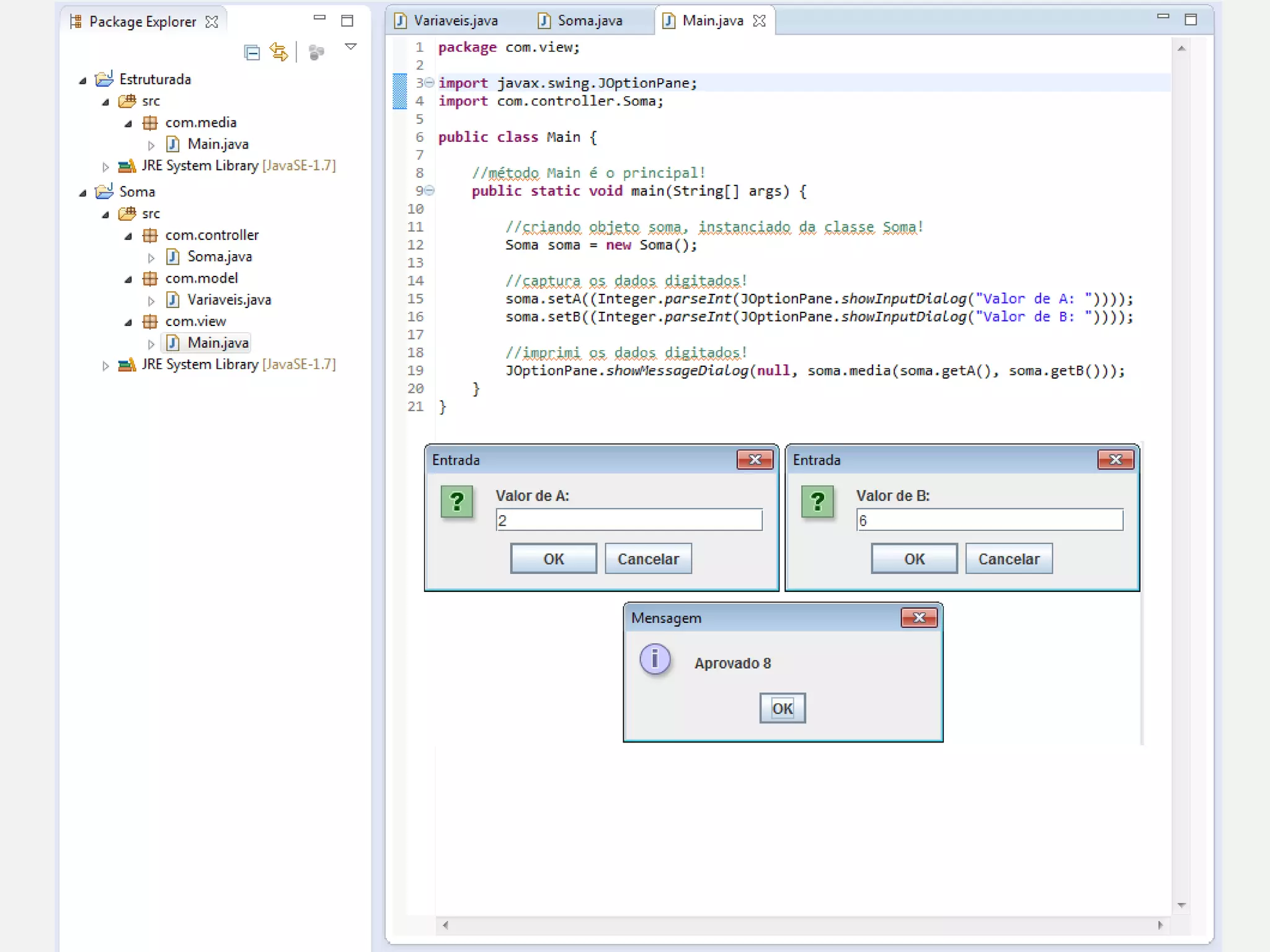Toggle Link with Editor icon
Viewport: 1270px width, 952px height.
click(x=278, y=52)
